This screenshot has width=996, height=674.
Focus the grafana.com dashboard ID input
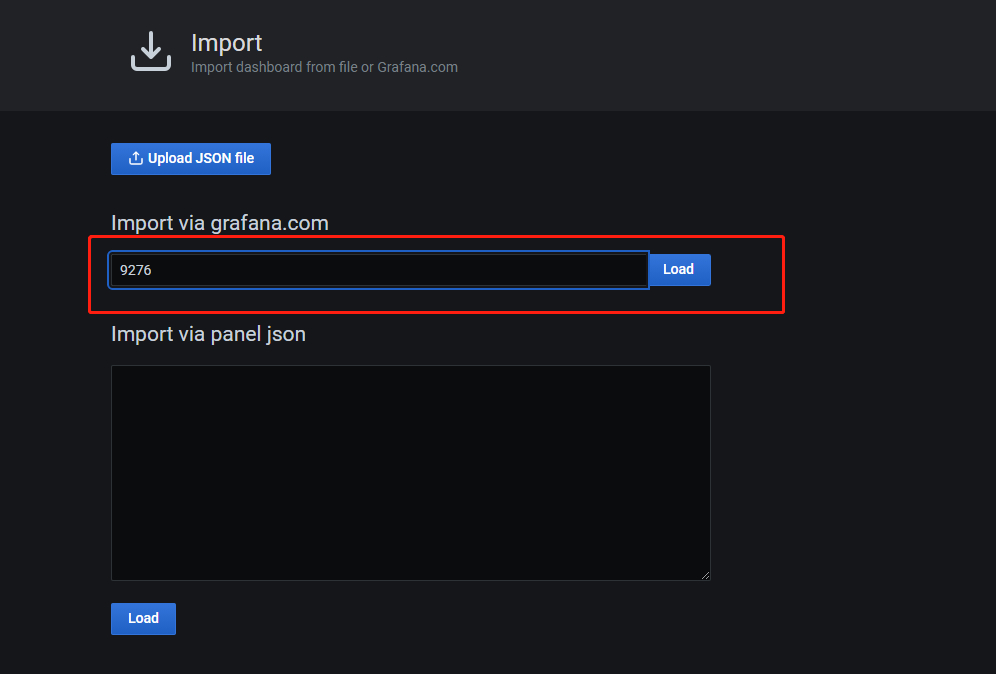point(379,270)
